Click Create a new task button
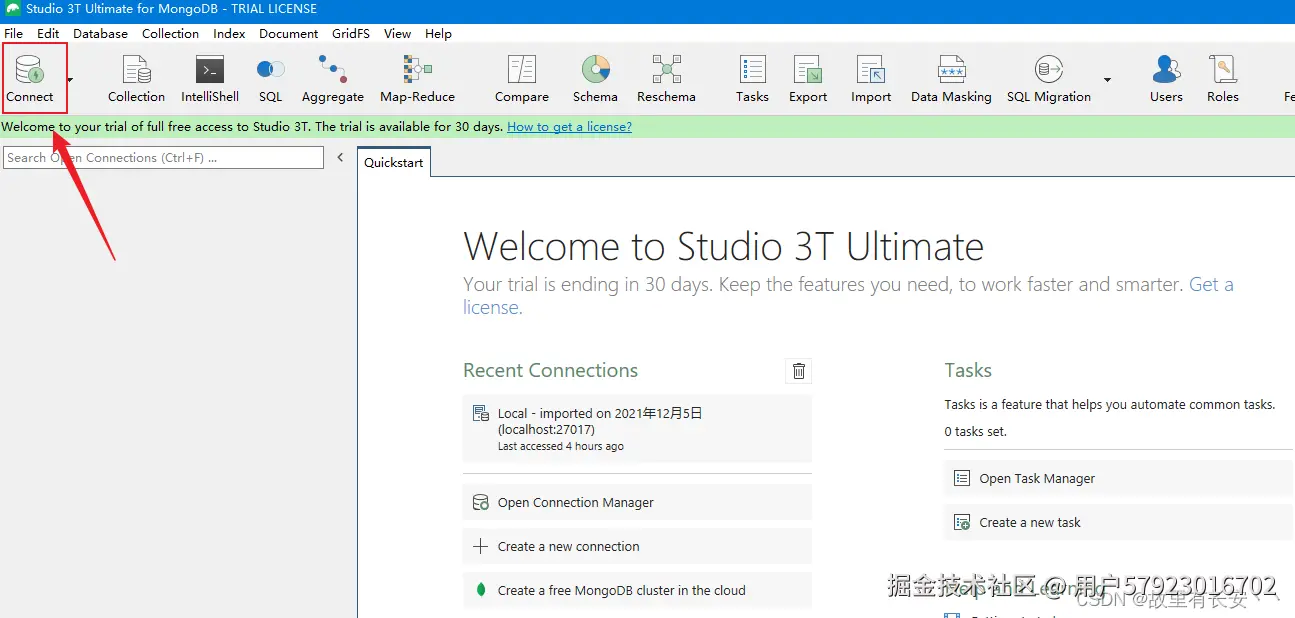 coord(1119,523)
